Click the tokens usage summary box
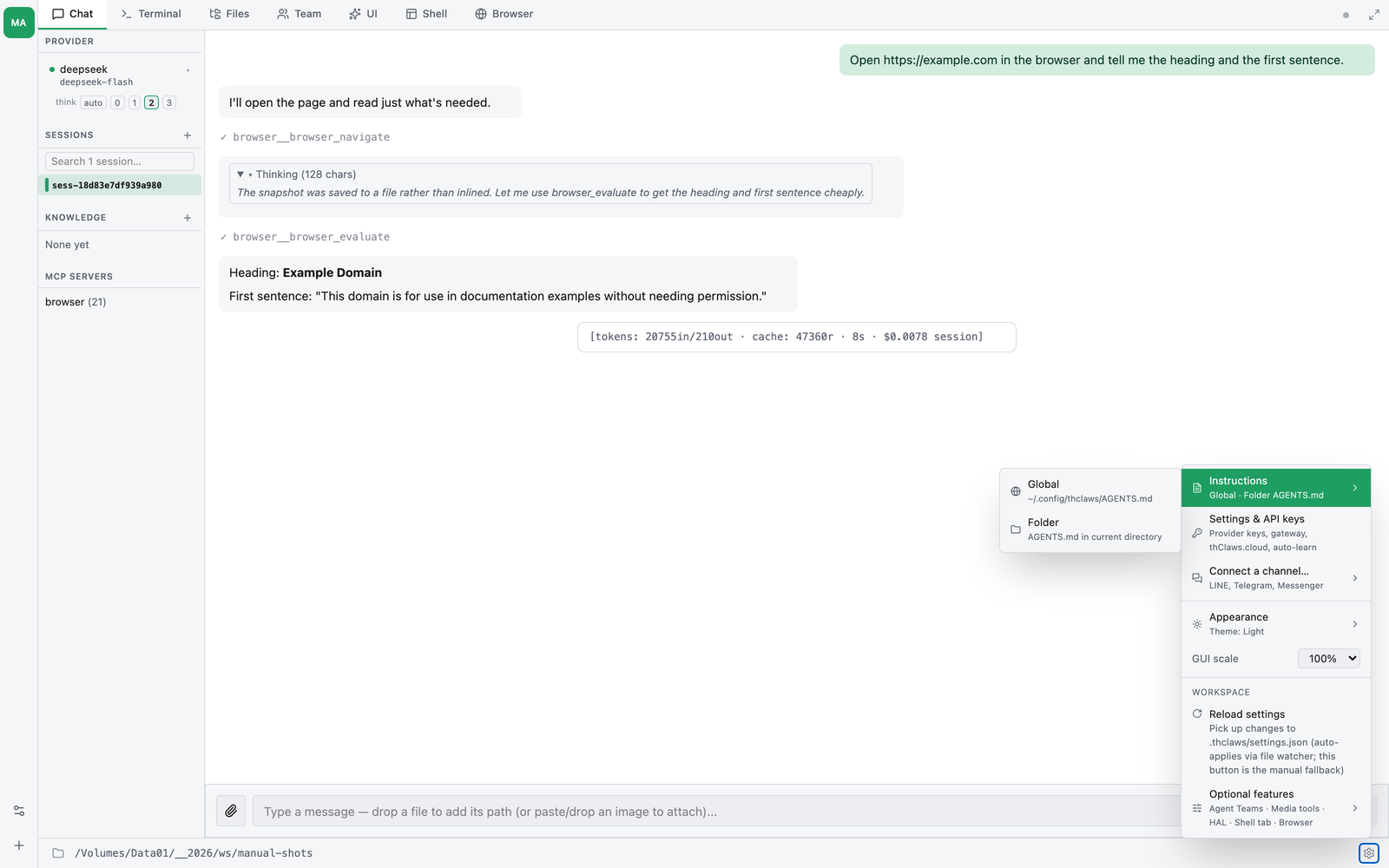This screenshot has height=868, width=1389. tap(797, 337)
